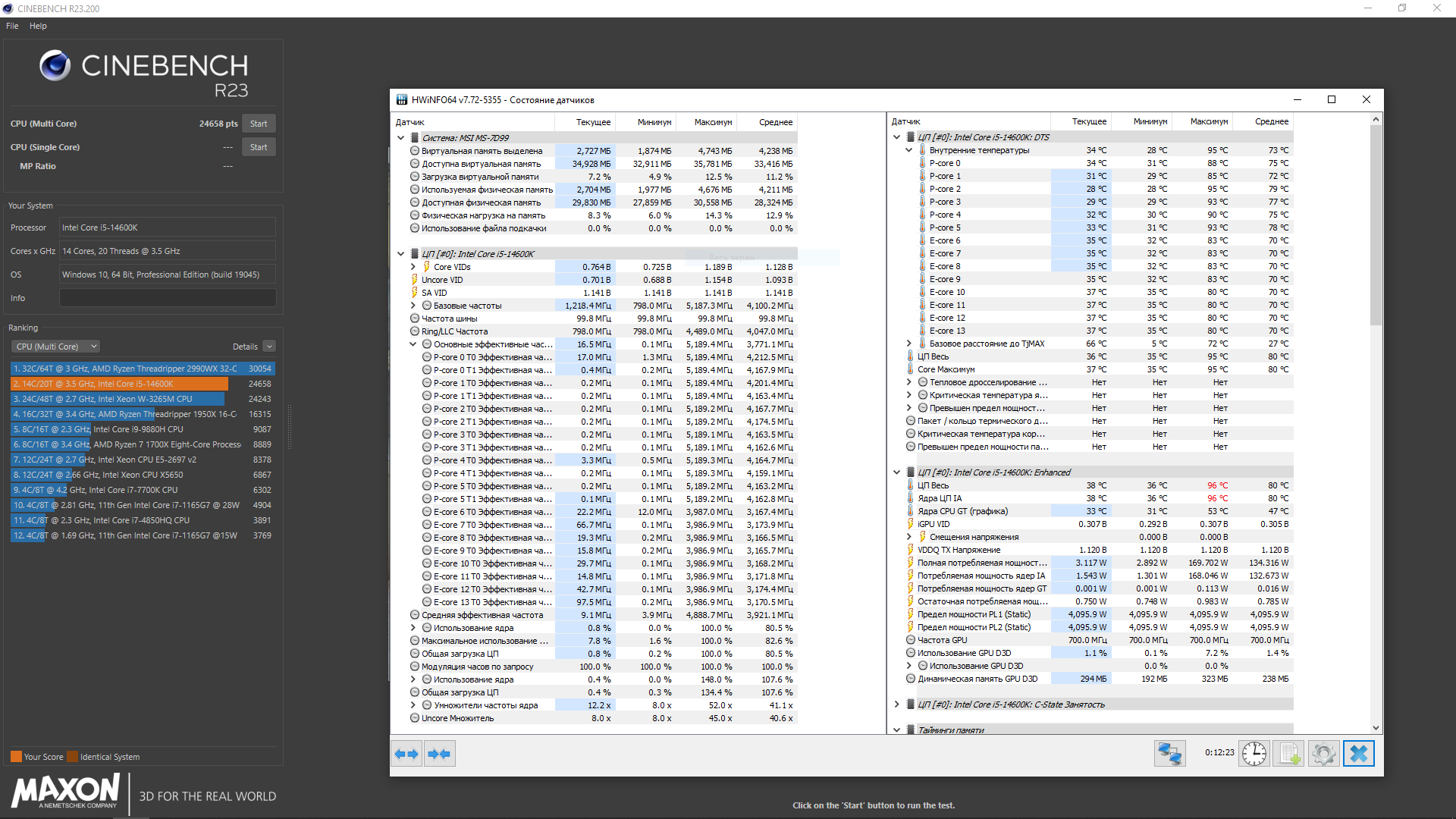Viewport: 1456px width, 819px height.
Task: Click the HWiNFO remote network monitoring icon
Action: tap(1169, 754)
